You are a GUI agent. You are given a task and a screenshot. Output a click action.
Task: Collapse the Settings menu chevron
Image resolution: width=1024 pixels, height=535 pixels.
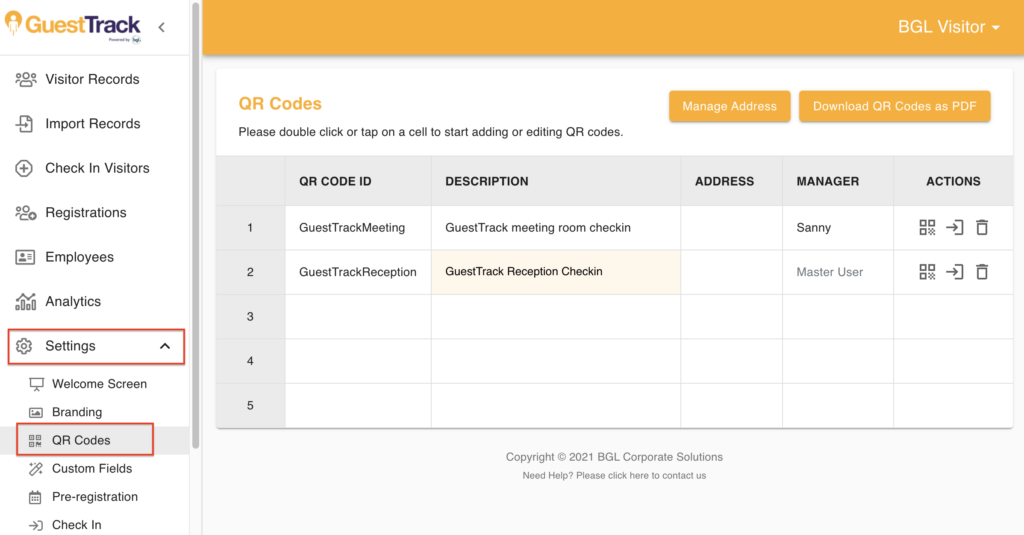coord(165,346)
